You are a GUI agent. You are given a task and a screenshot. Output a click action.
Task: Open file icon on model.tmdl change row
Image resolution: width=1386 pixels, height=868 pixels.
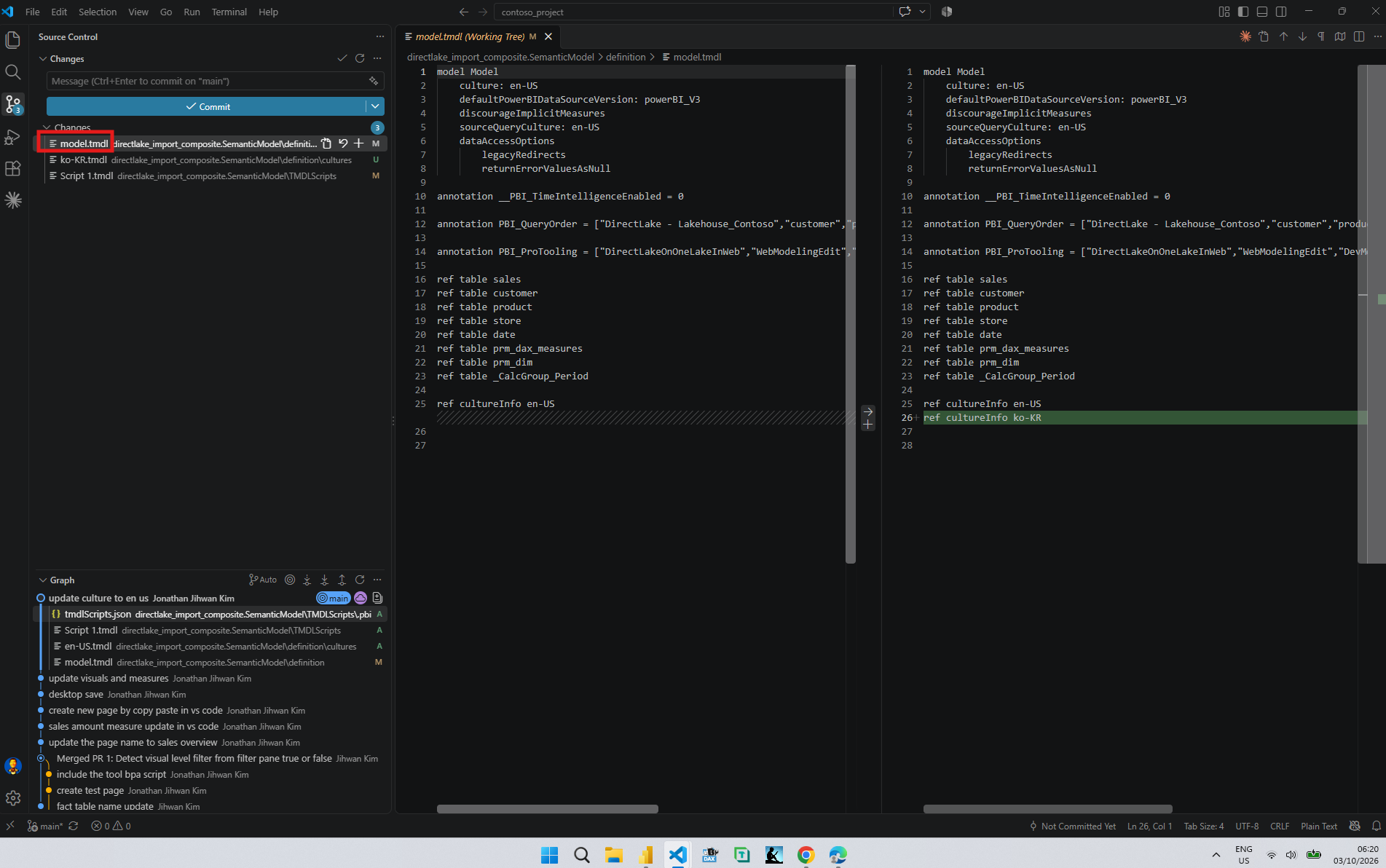326,143
